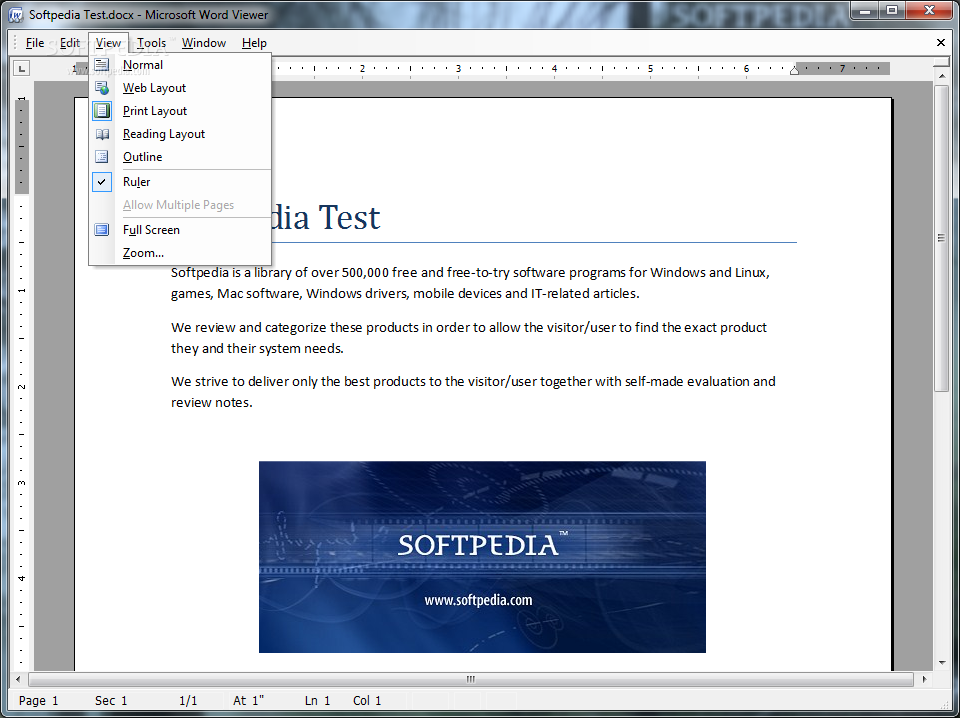This screenshot has width=960, height=718.
Task: Click the Word Viewer title bar icon
Action: 15,15
